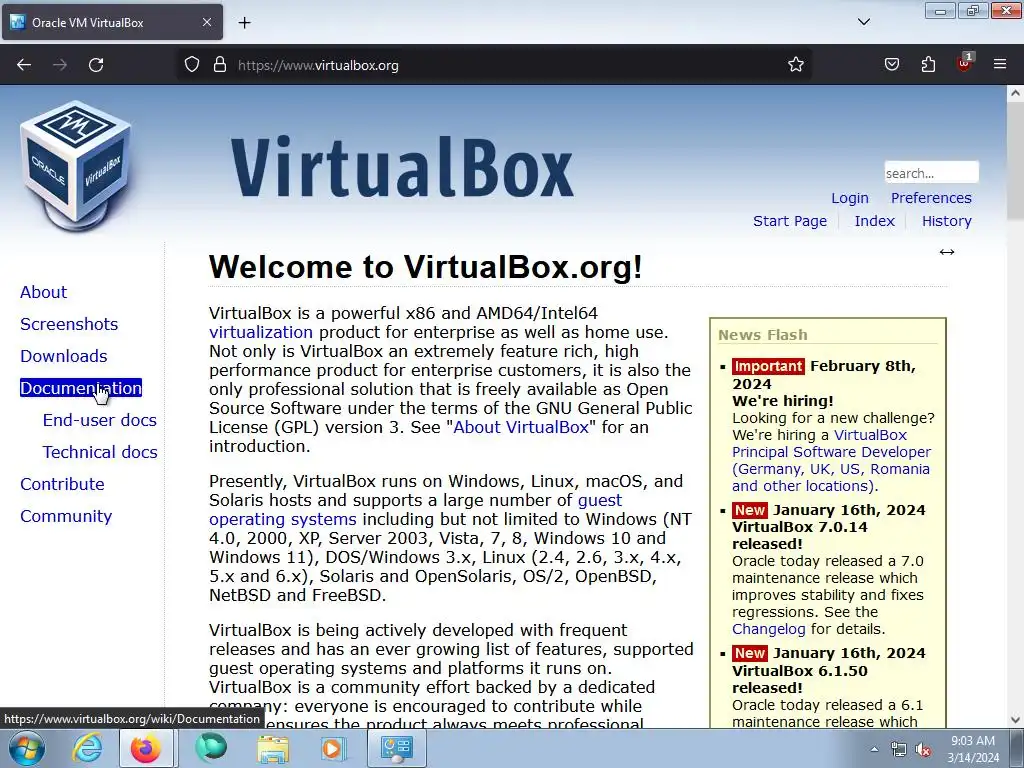This screenshot has height=768, width=1024.
Task: Open the Changelog link in News Flash
Action: 769,629
